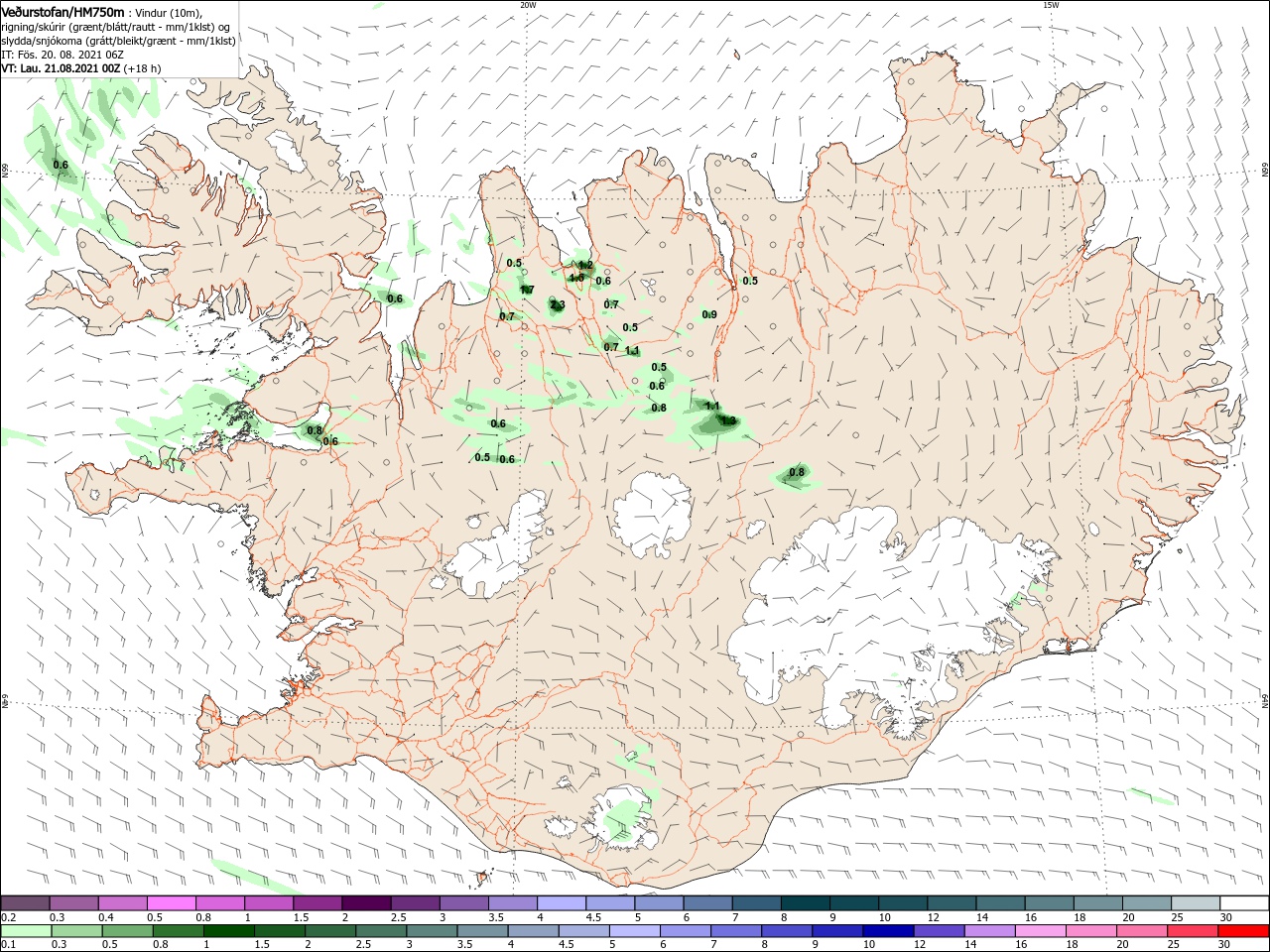
Task: Click the rigning/skúrir legend description line
Action: pos(115,27)
